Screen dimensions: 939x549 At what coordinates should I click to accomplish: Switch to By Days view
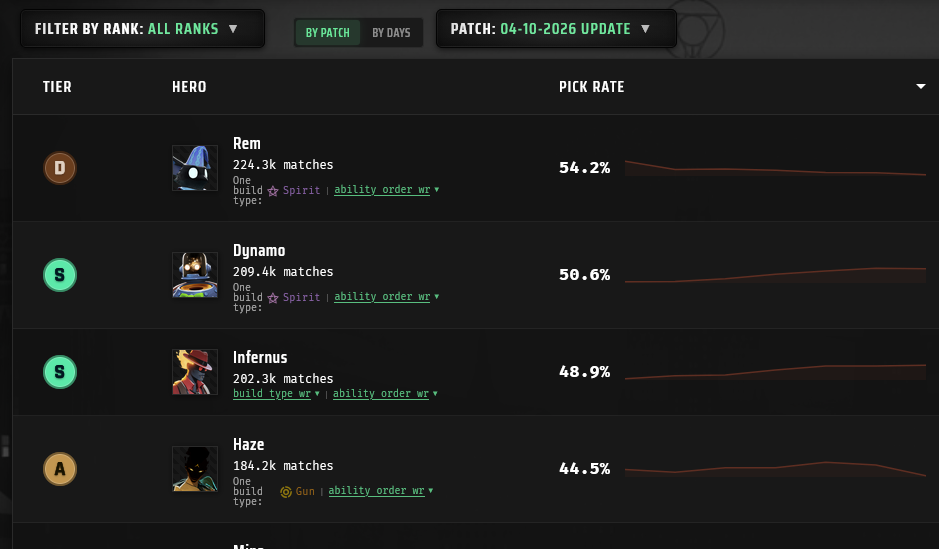point(391,32)
